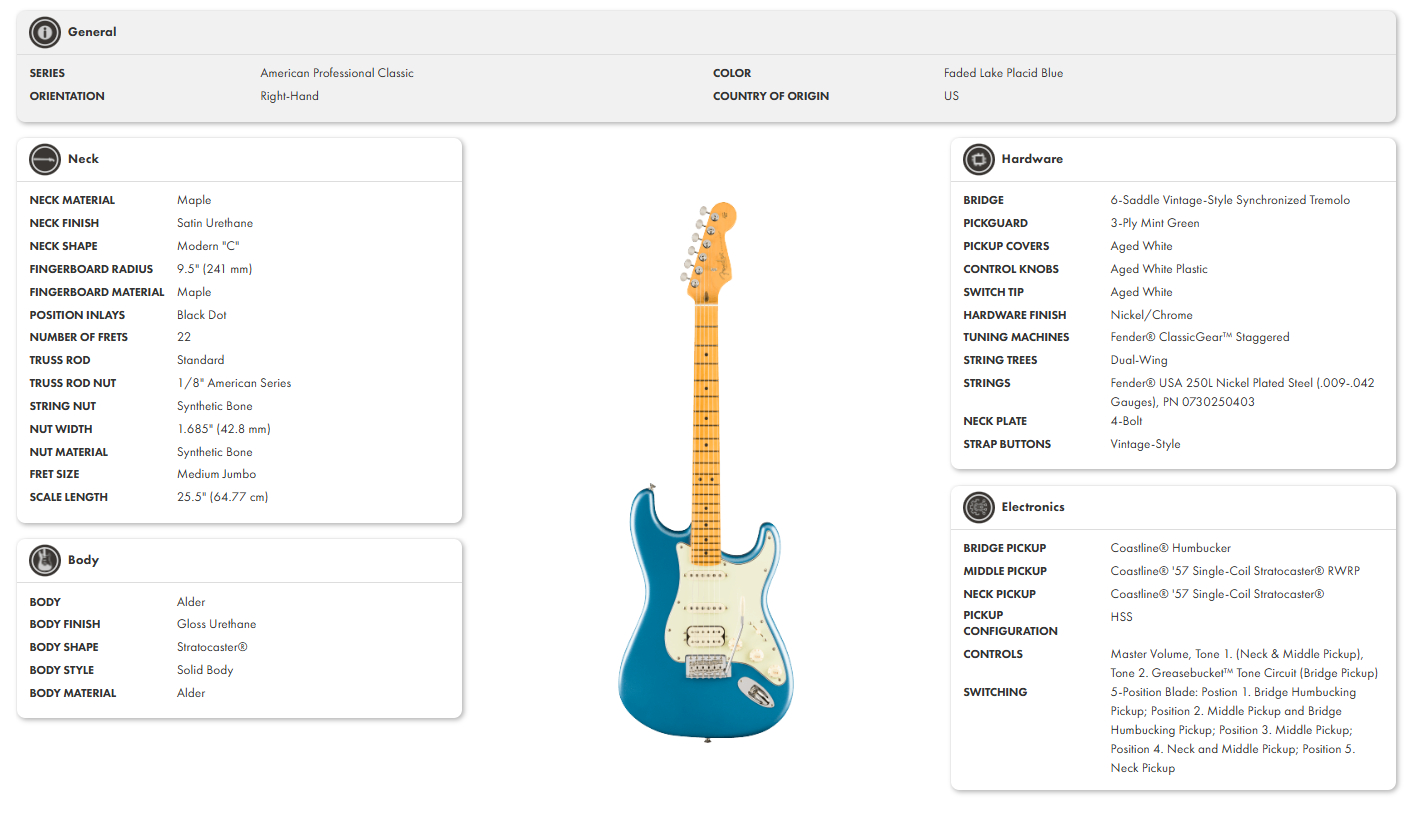Image resolution: width=1411 pixels, height=814 pixels.
Task: Select the tuning machines icon near Hardware
Action: tap(978, 159)
